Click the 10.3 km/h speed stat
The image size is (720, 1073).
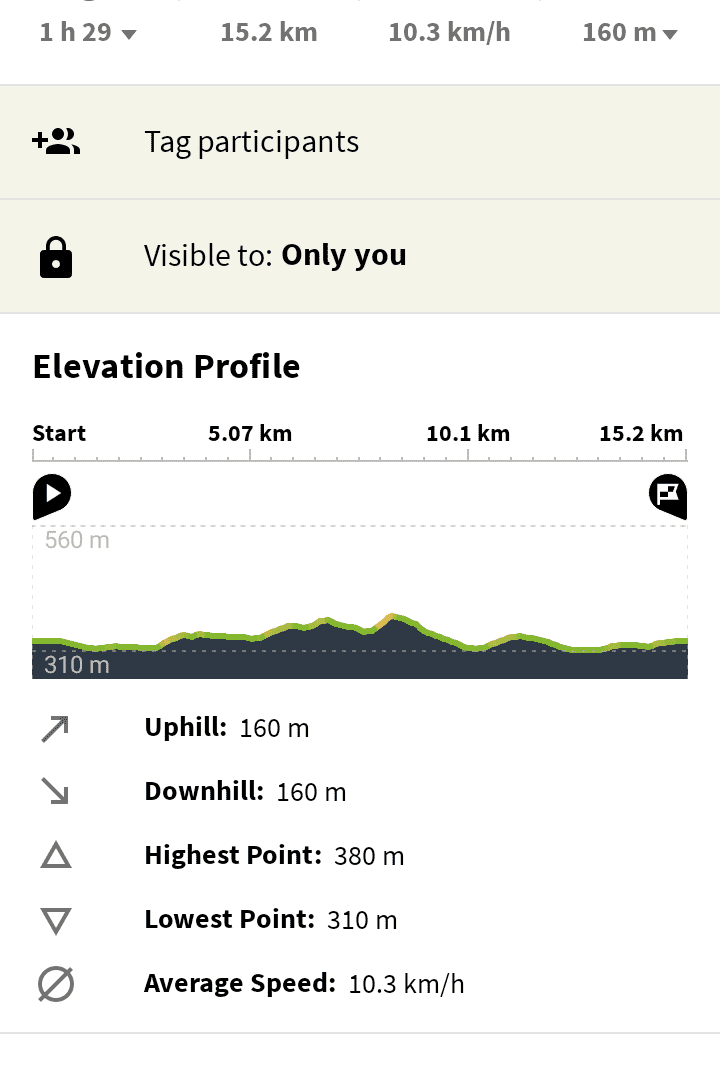coord(449,32)
